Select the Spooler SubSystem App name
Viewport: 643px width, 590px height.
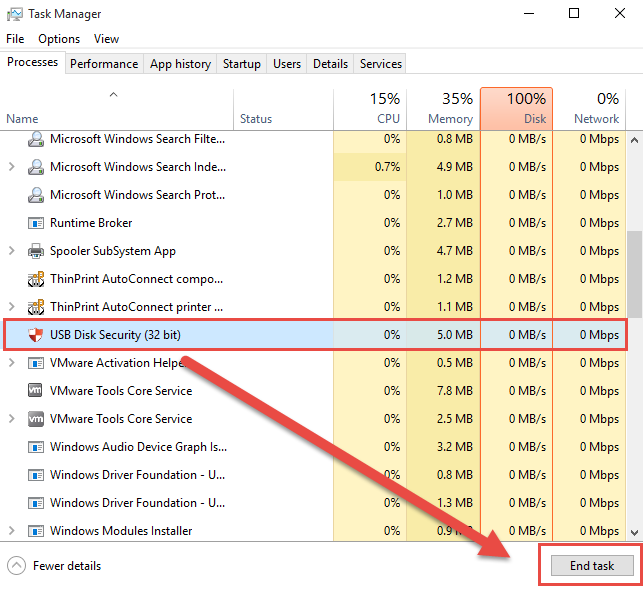113,251
